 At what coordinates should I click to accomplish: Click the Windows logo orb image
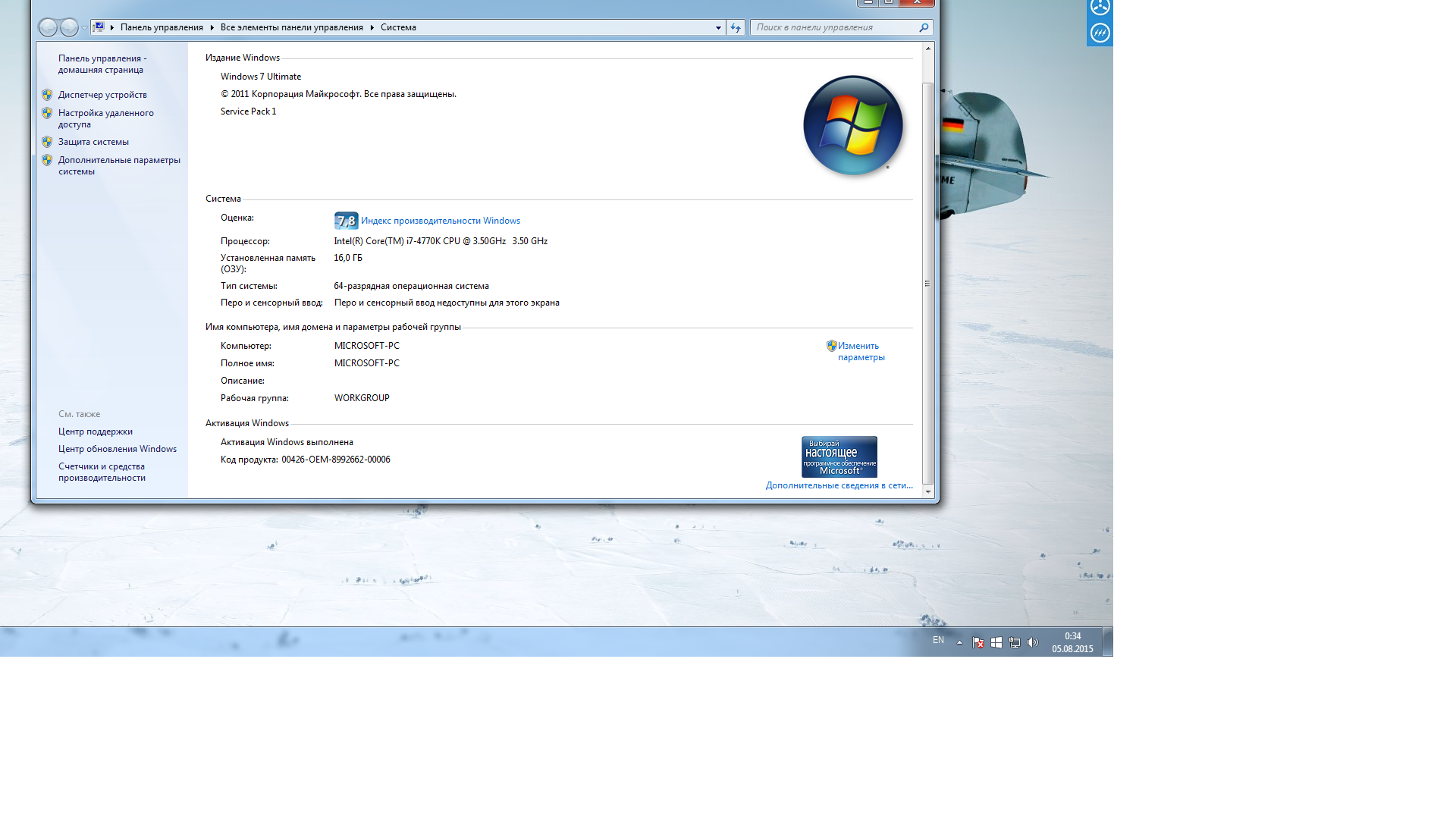click(x=853, y=125)
